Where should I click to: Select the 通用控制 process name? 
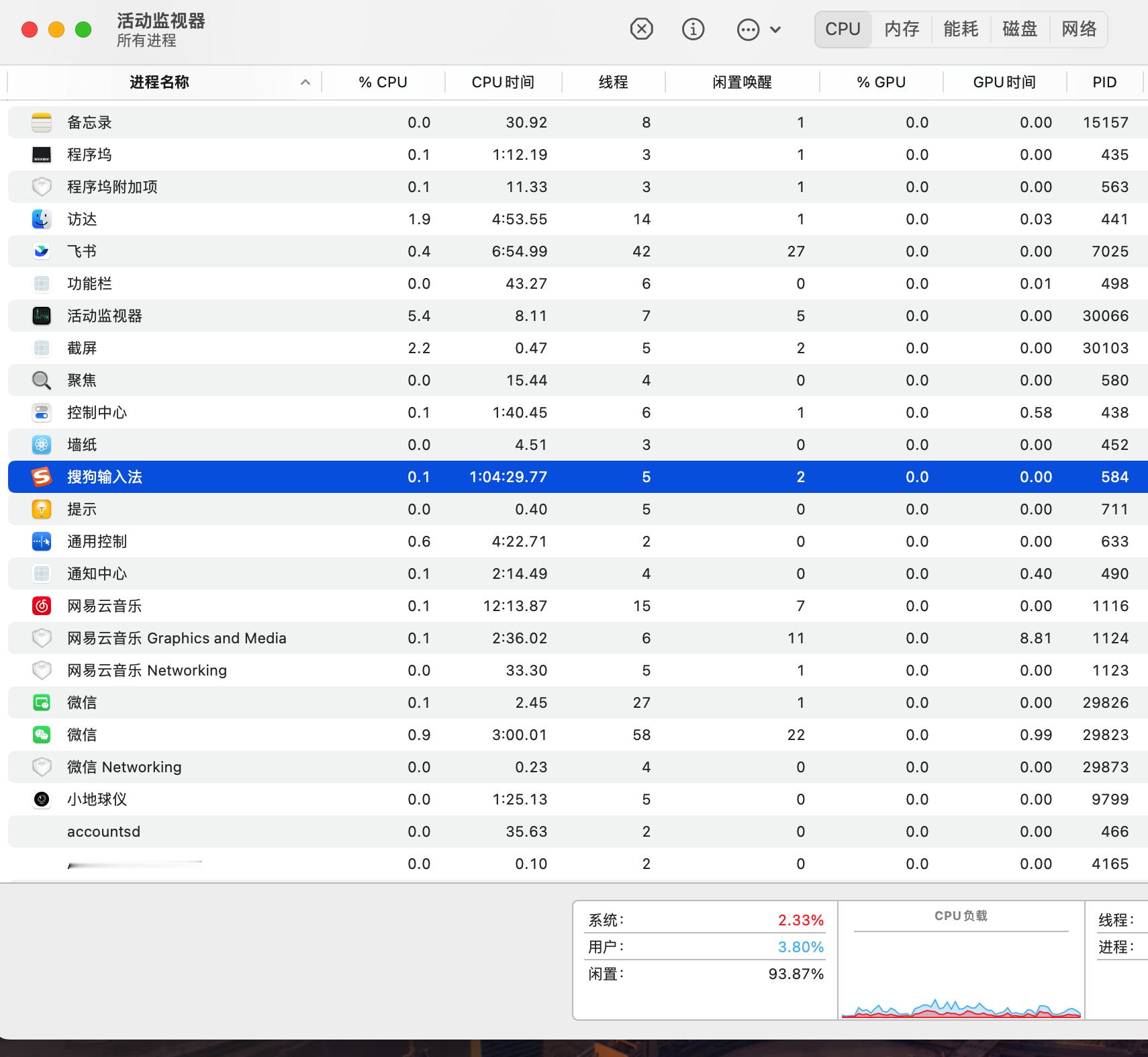pos(97,541)
